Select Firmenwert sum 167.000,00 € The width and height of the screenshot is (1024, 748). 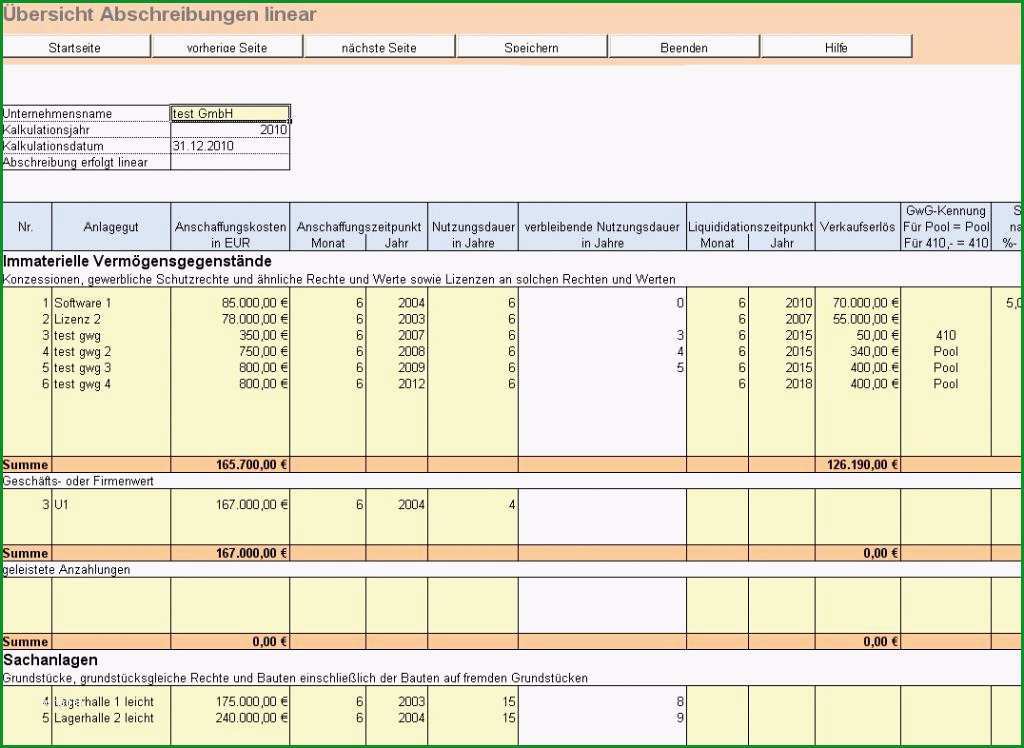230,553
